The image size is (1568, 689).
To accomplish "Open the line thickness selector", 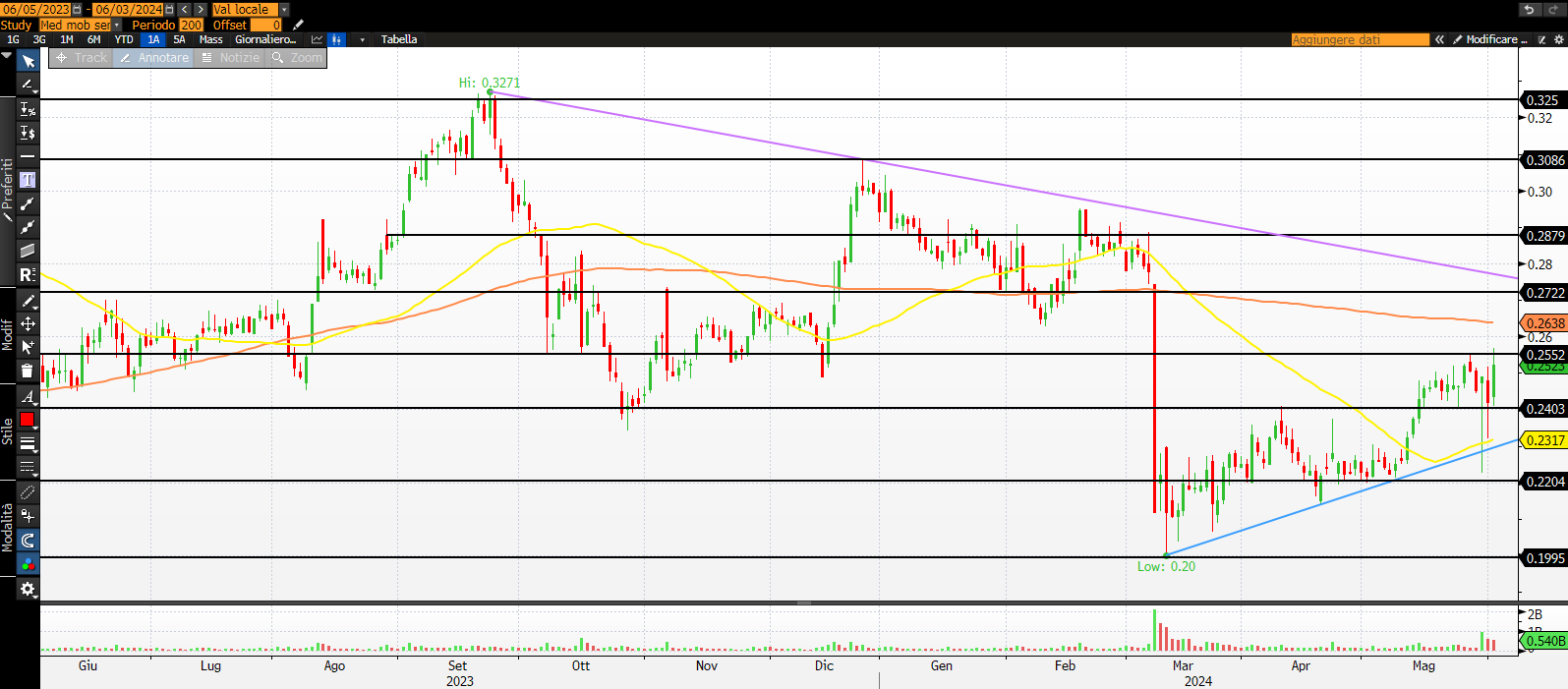I will [28, 444].
